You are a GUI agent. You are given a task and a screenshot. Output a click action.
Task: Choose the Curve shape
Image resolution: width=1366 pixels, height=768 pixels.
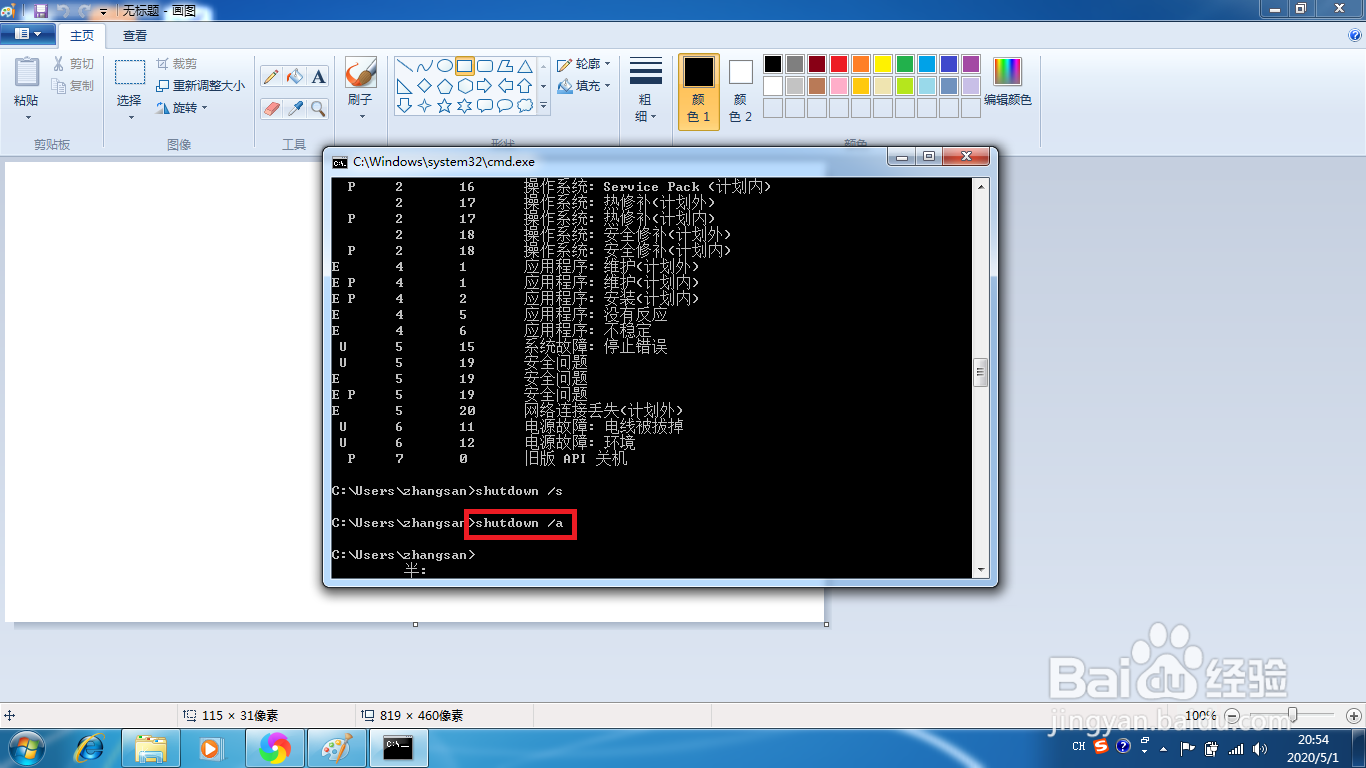425,66
